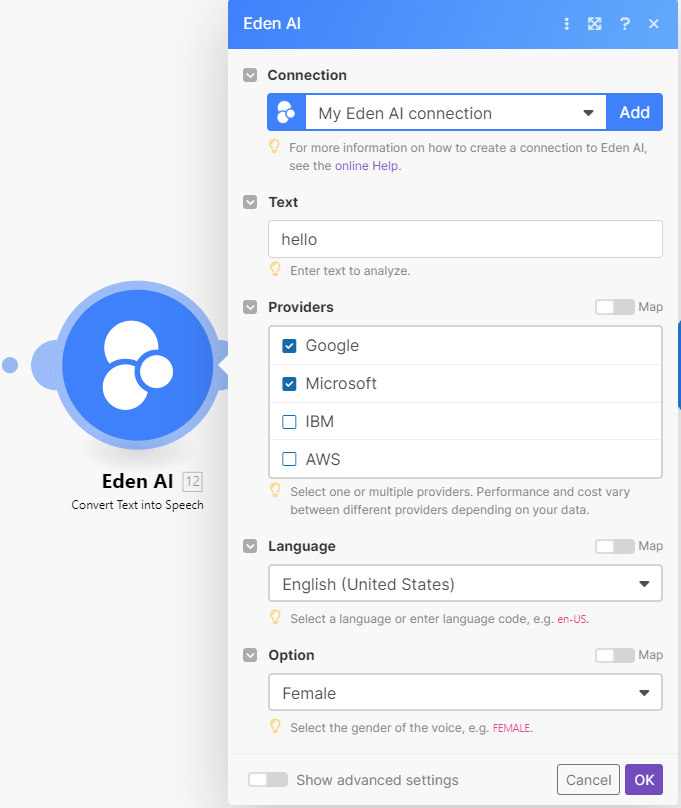This screenshot has width=681, height=808.
Task: Click the Option section label
Action: (x=292, y=655)
